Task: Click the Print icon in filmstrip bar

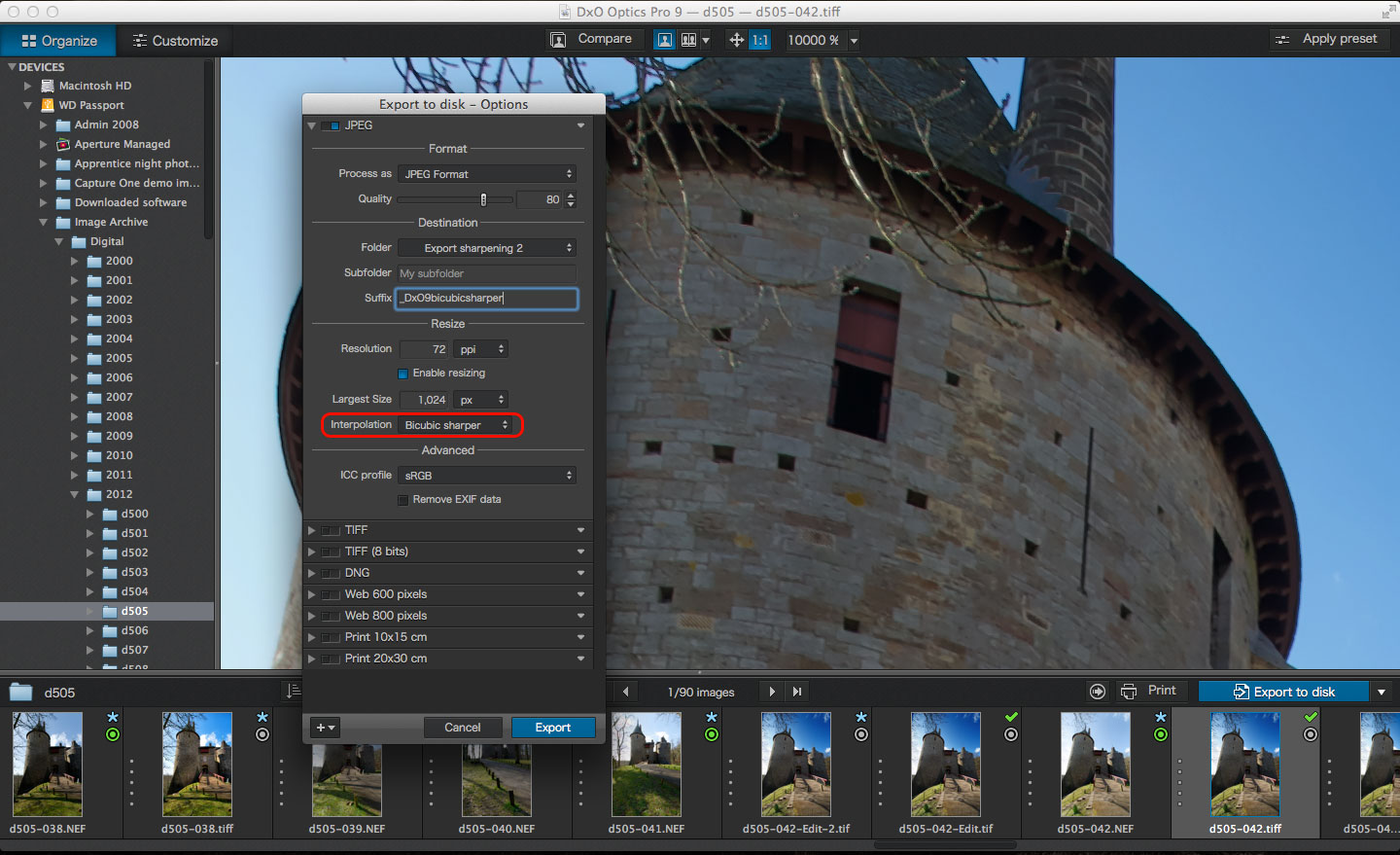Action: point(1129,692)
